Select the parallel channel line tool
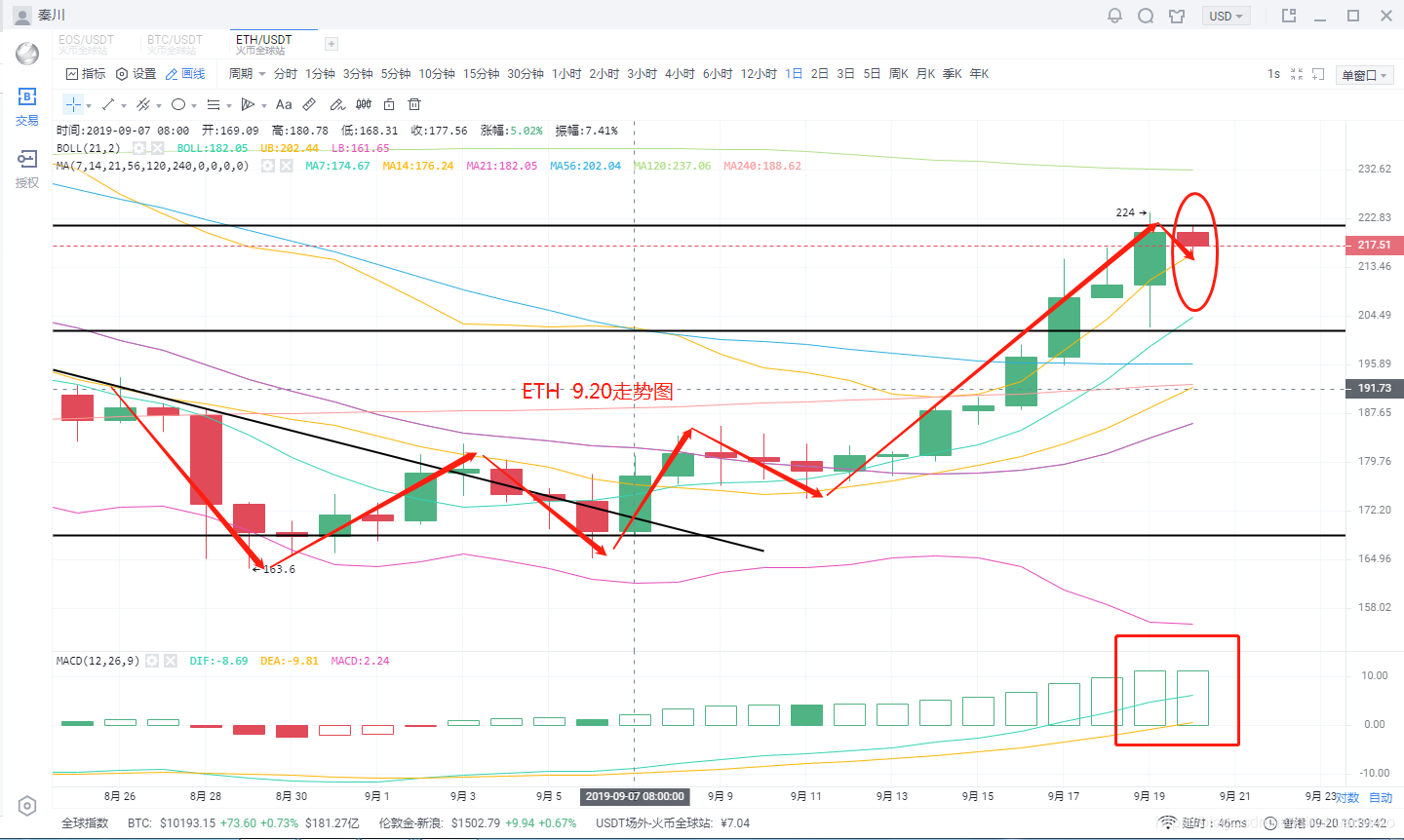Image resolution: width=1404 pixels, height=840 pixels. [142, 104]
